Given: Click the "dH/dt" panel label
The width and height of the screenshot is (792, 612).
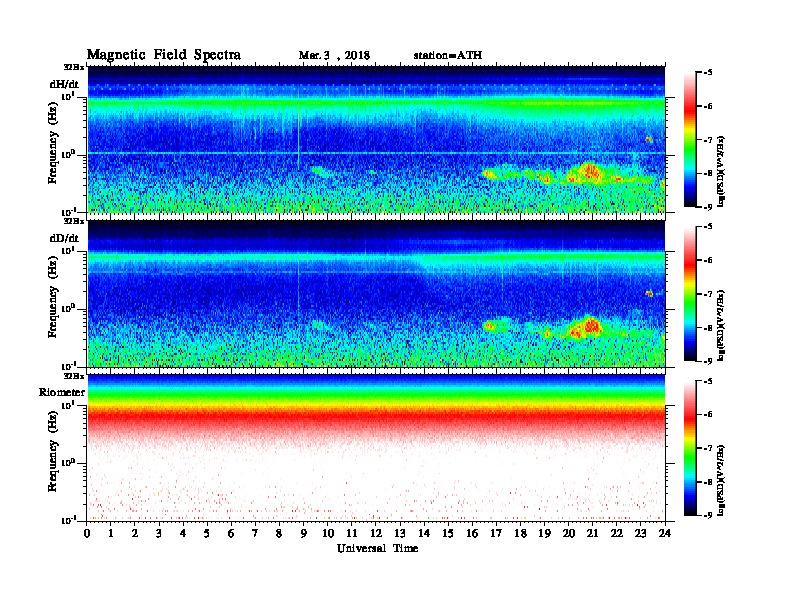Looking at the screenshot, I should [x=64, y=84].
